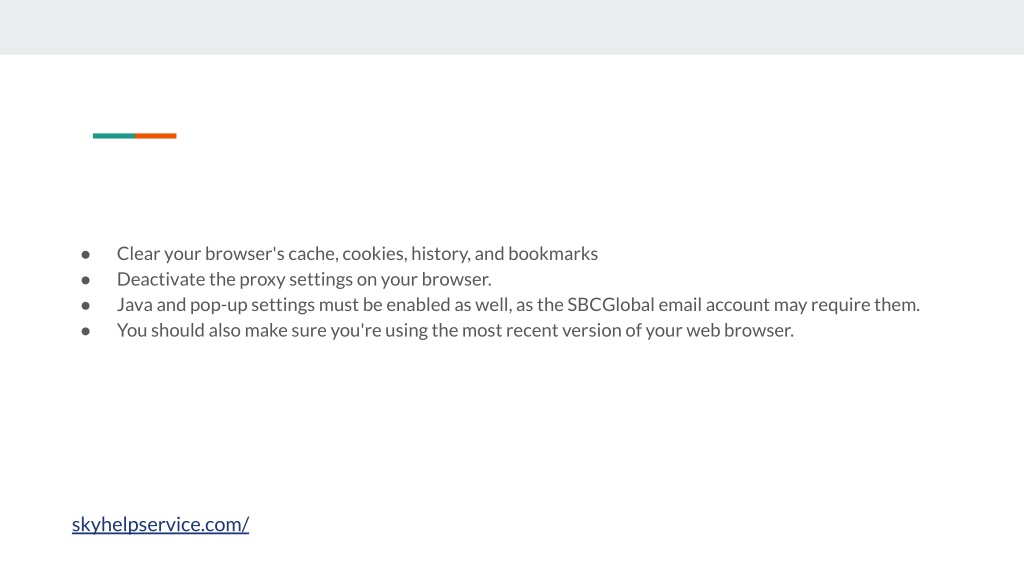Click the orange segment of accent bar
The height and width of the screenshot is (576, 1024).
coord(156,136)
